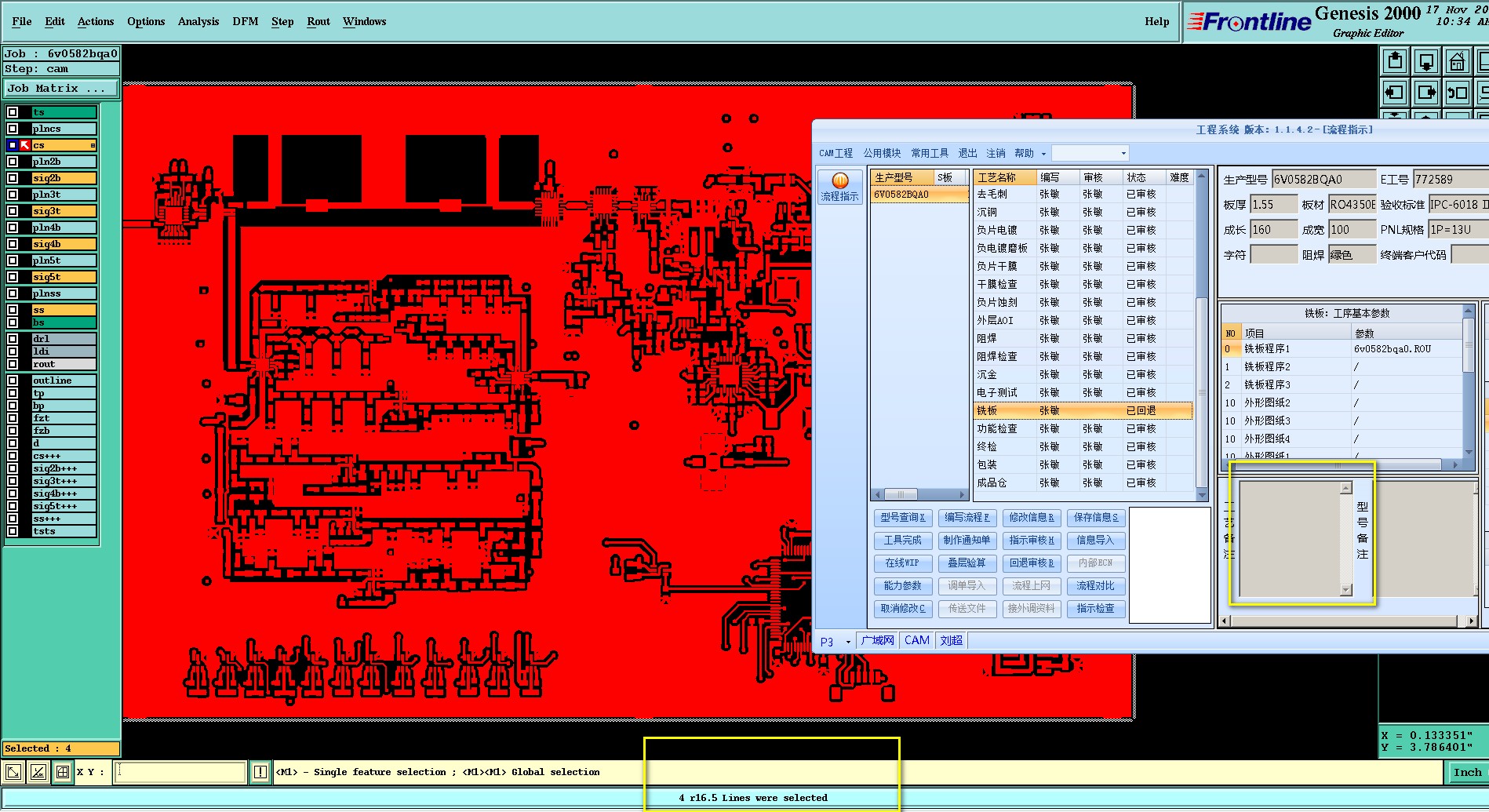Click the 型号查询X button
Screen dimensions: 1489x812
pos(902,518)
